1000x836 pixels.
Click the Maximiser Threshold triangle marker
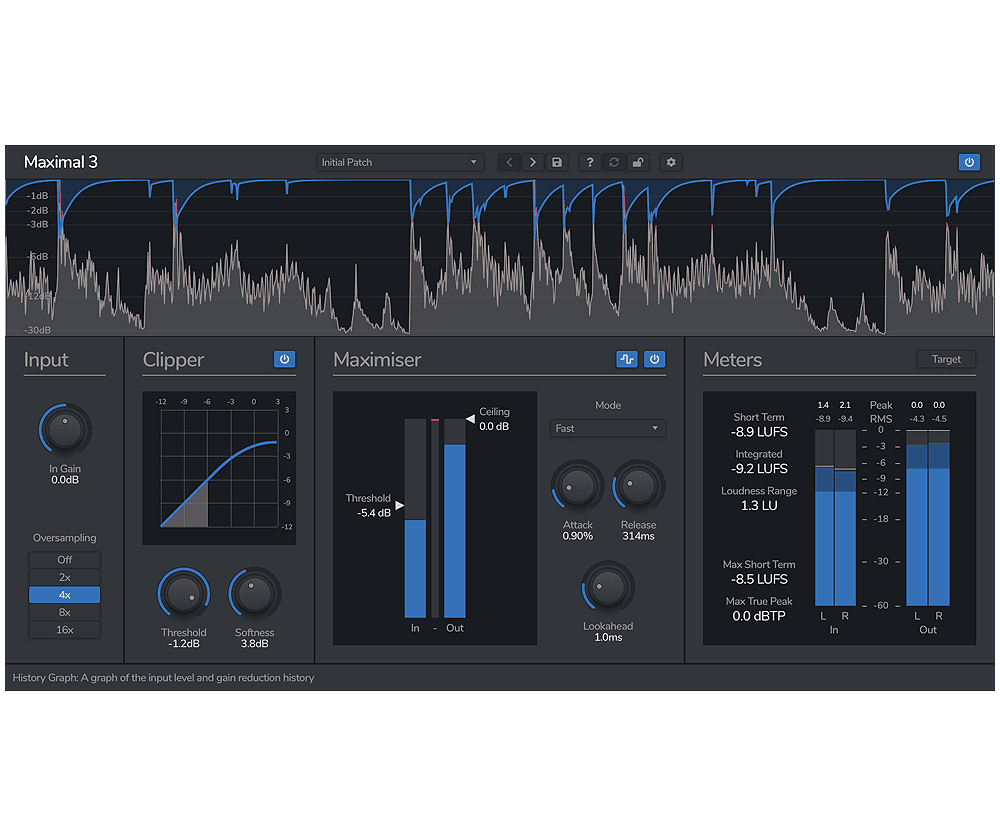coord(399,506)
